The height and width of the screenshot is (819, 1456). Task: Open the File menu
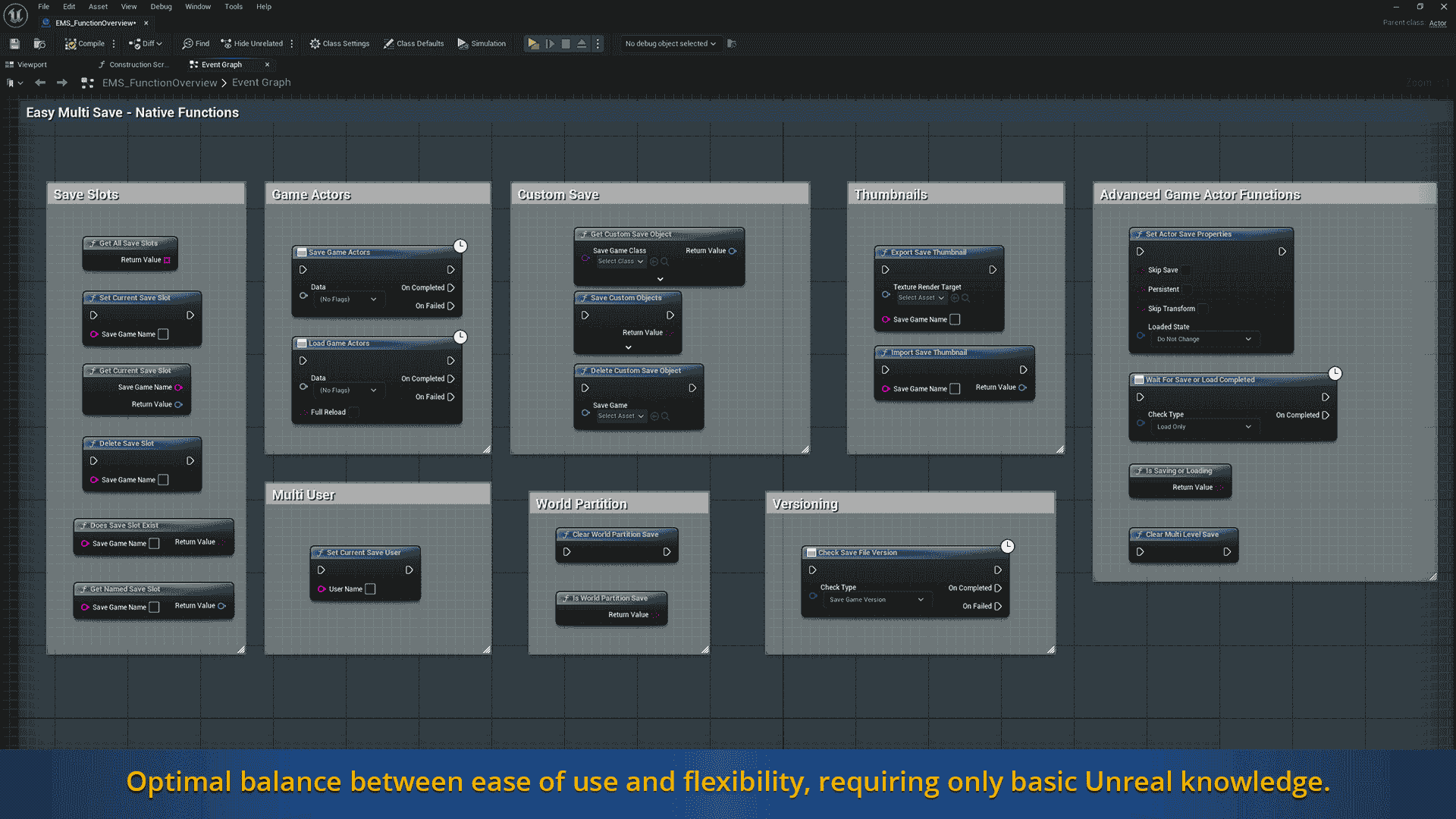[x=44, y=7]
